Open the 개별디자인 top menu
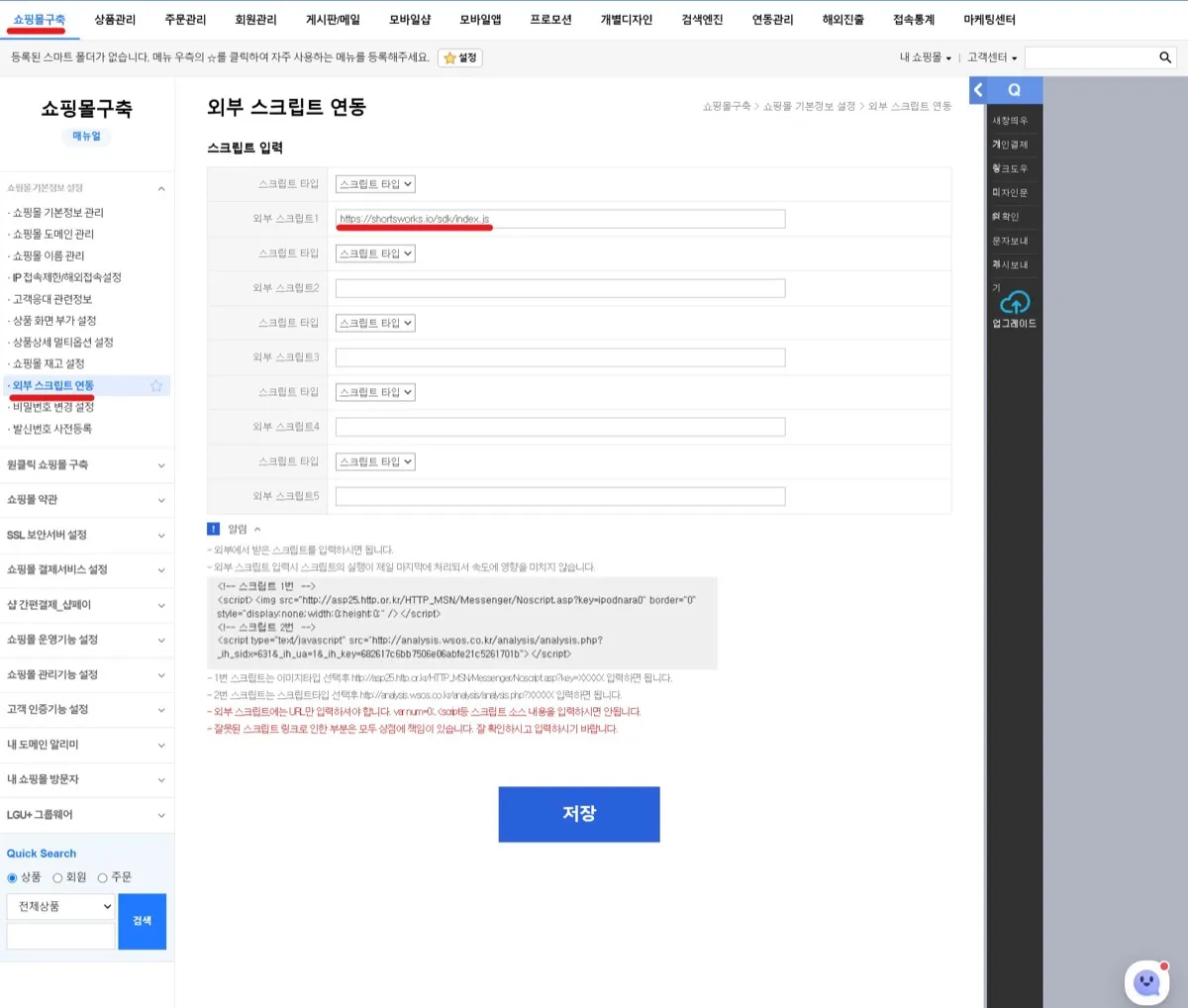1188x1008 pixels. coord(627,20)
